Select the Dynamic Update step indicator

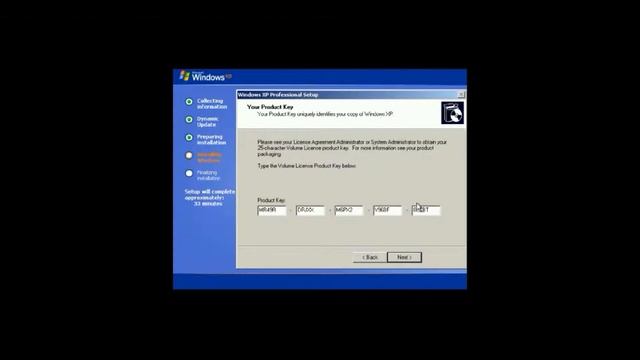point(189,120)
